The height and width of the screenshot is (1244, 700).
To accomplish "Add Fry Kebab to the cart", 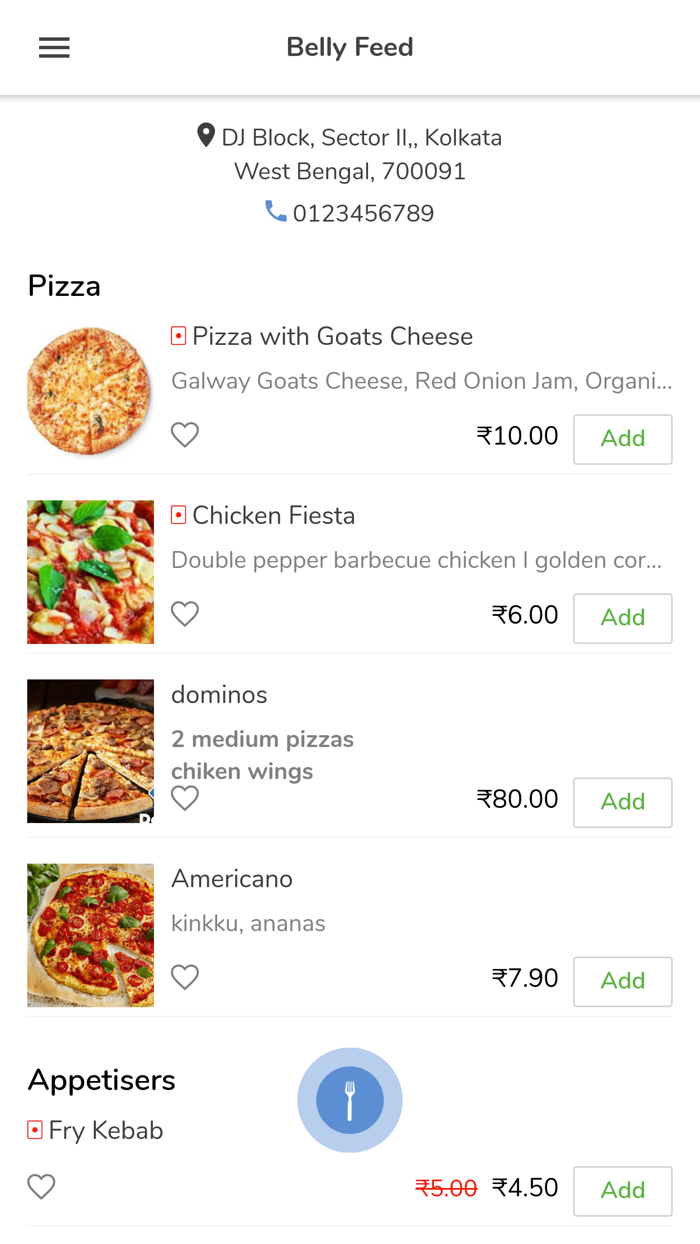I will (x=622, y=1190).
